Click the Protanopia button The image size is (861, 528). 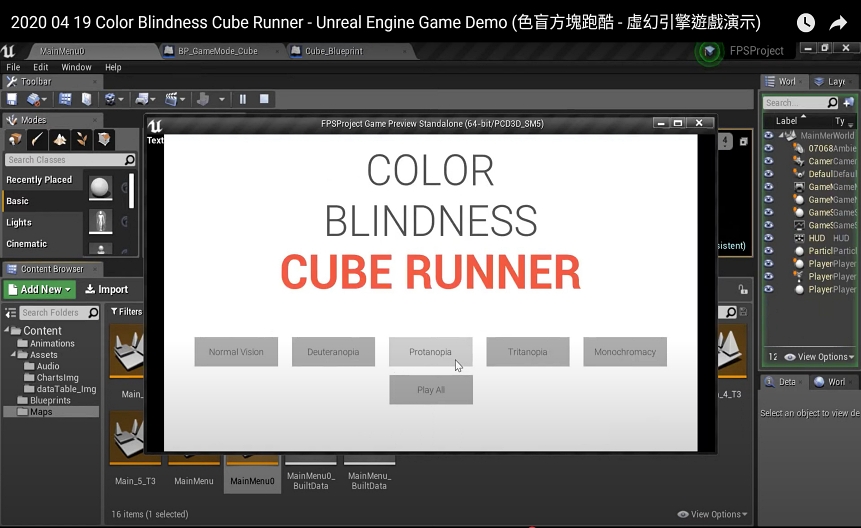click(430, 352)
